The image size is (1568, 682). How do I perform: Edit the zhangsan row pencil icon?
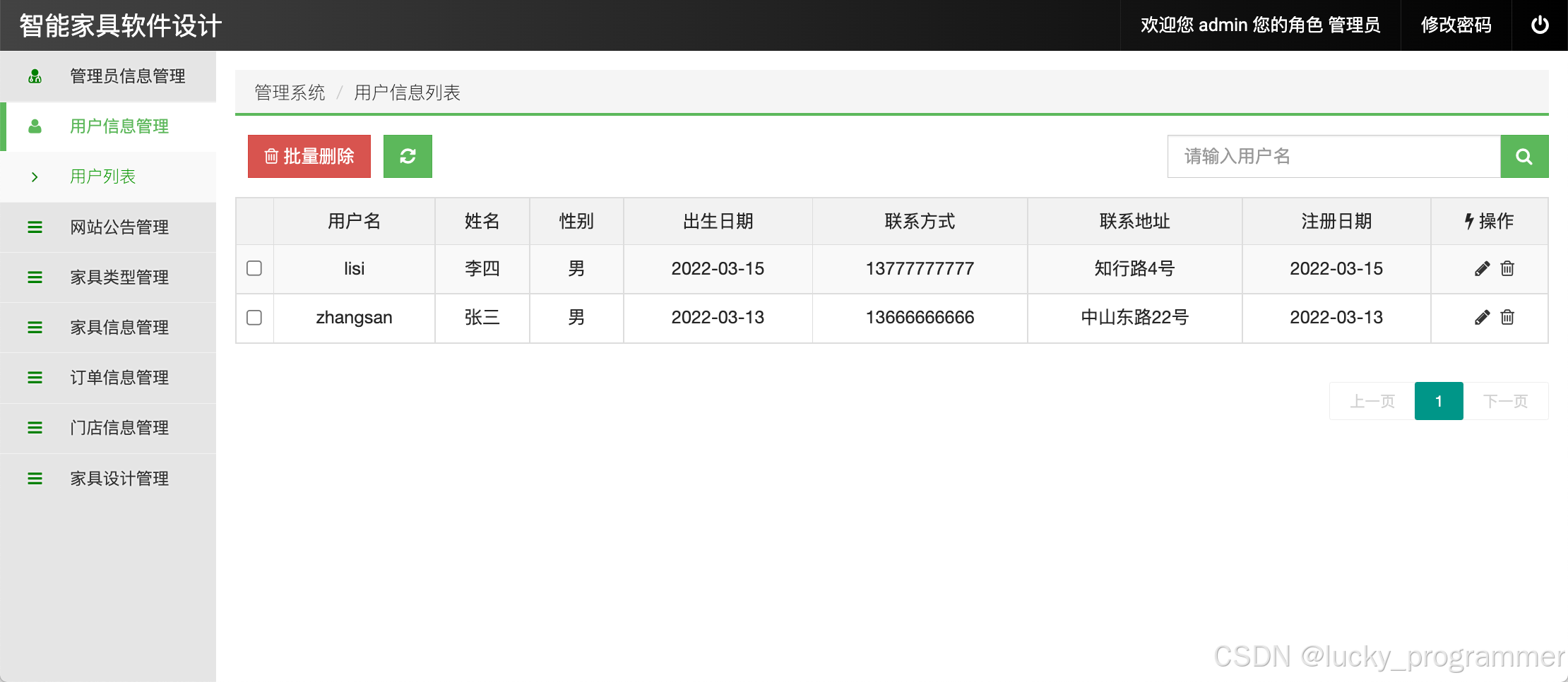pos(1482,317)
